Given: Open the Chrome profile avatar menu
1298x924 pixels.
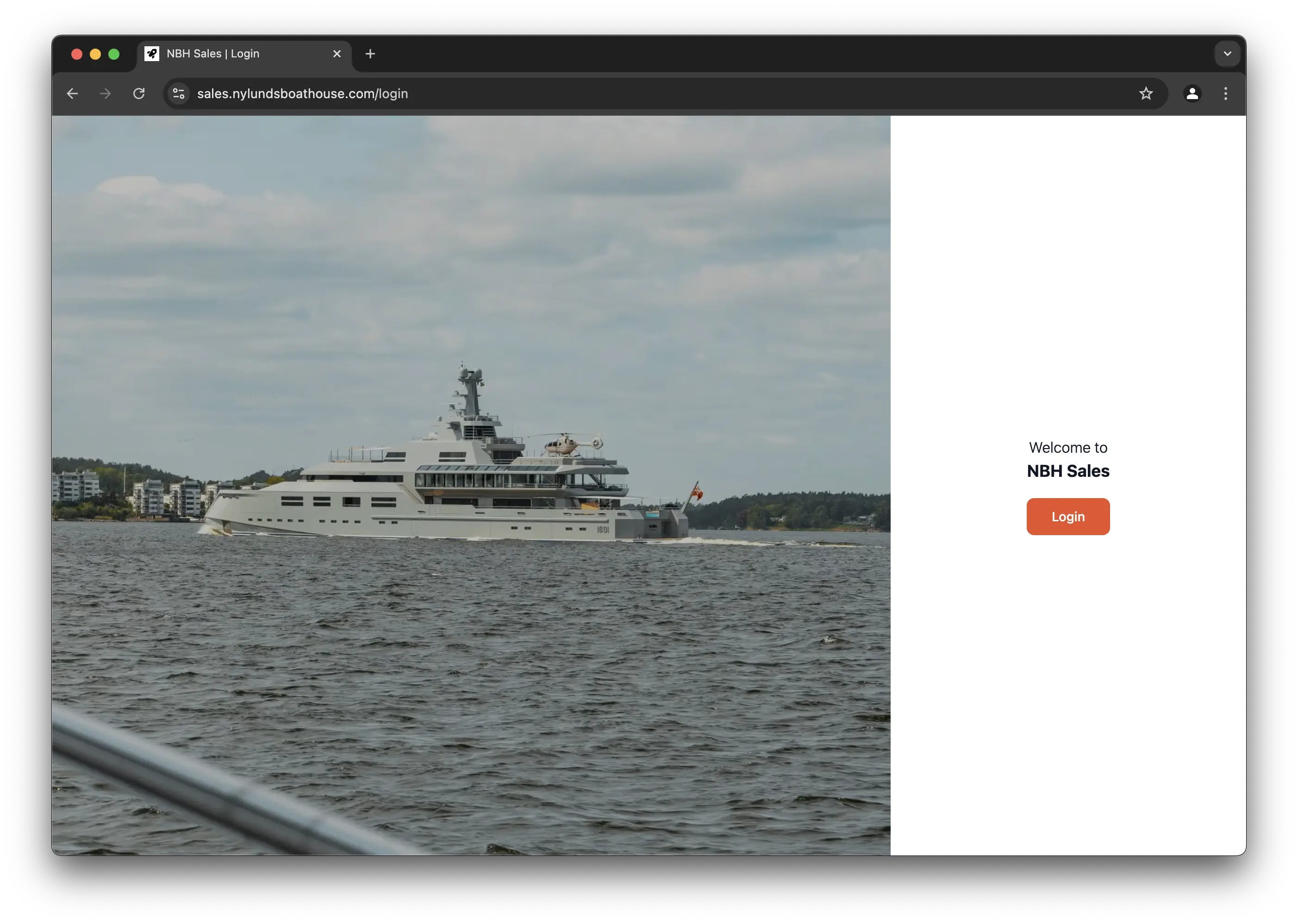Looking at the screenshot, I should pos(1192,94).
